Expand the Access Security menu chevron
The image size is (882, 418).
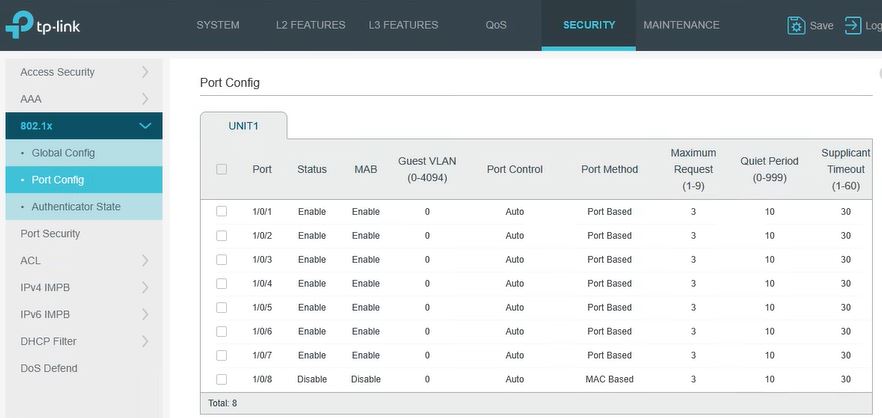145,72
